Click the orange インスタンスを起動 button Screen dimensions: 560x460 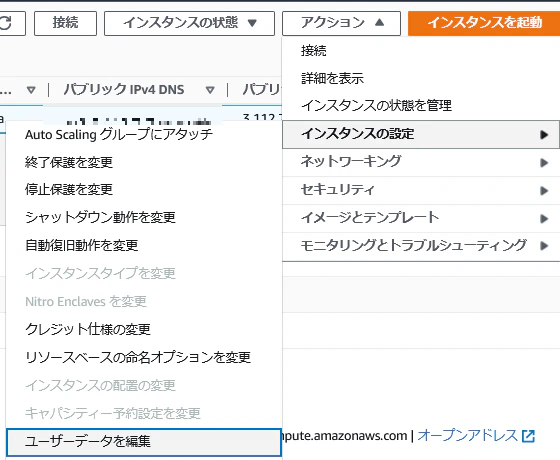coord(484,23)
